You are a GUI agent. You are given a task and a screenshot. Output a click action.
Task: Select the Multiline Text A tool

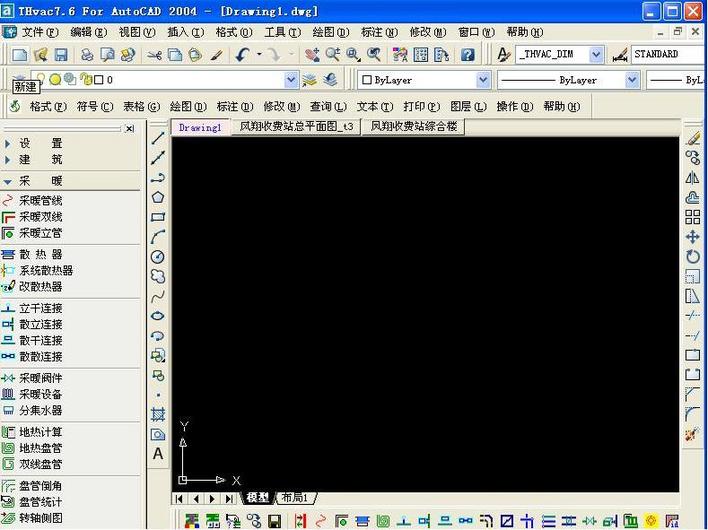coord(158,453)
